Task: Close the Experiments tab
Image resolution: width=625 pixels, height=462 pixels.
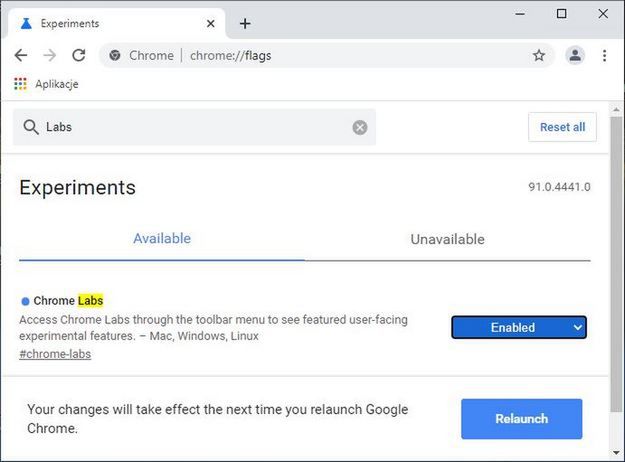Action: click(x=209, y=24)
